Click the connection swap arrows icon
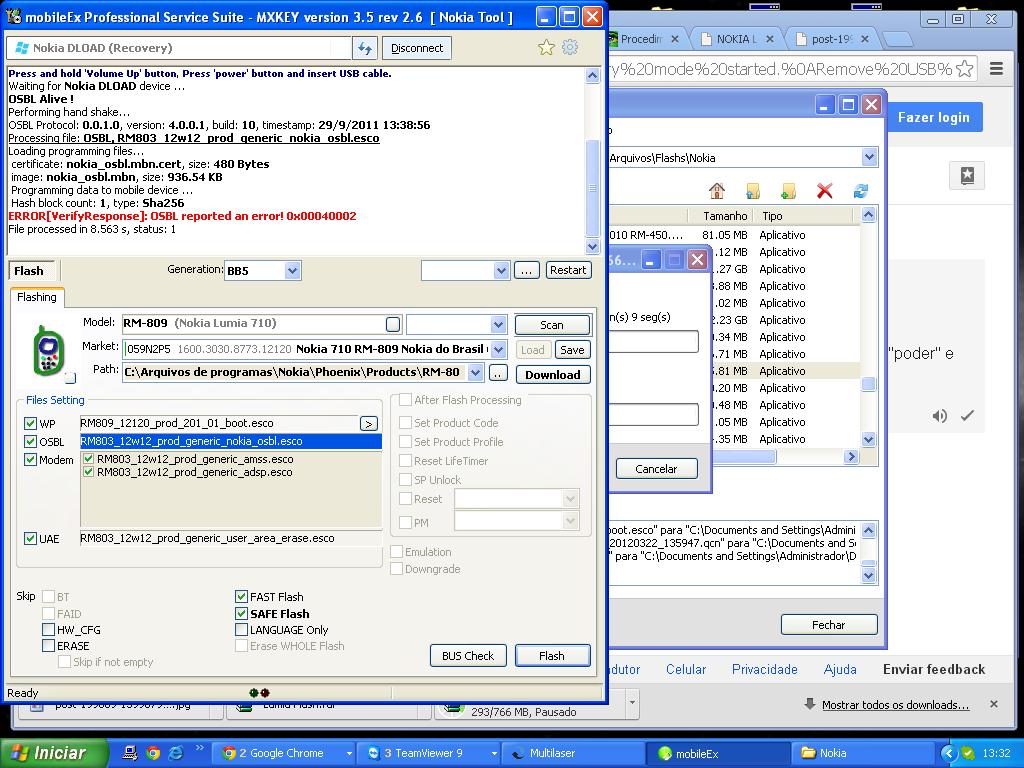 (365, 48)
